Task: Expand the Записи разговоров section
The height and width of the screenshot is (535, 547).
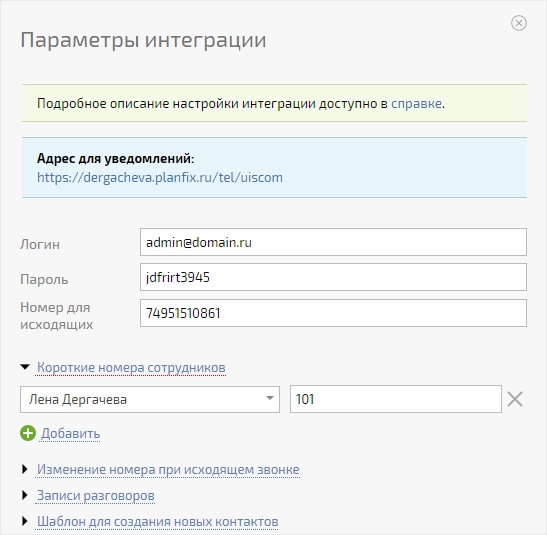Action: tap(96, 496)
